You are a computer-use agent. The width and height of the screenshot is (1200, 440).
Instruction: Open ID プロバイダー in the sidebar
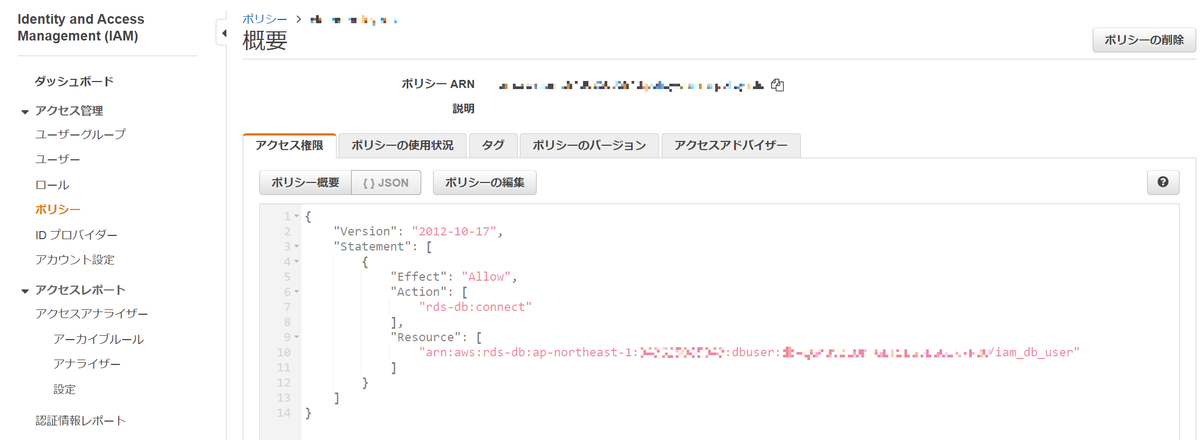point(76,235)
